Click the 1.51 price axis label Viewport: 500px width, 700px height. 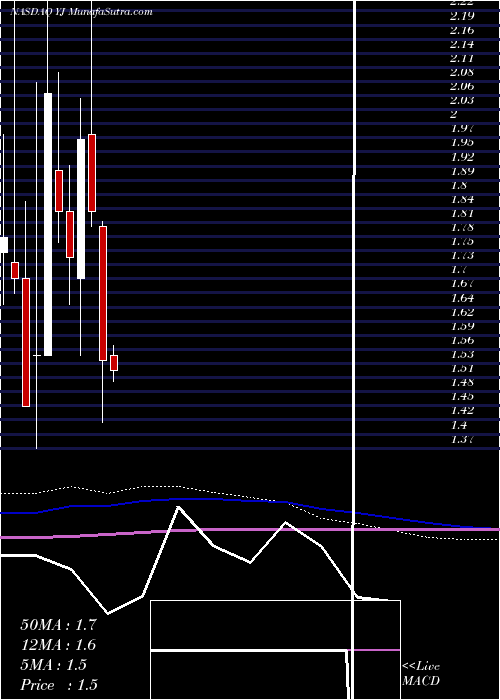pos(462,368)
